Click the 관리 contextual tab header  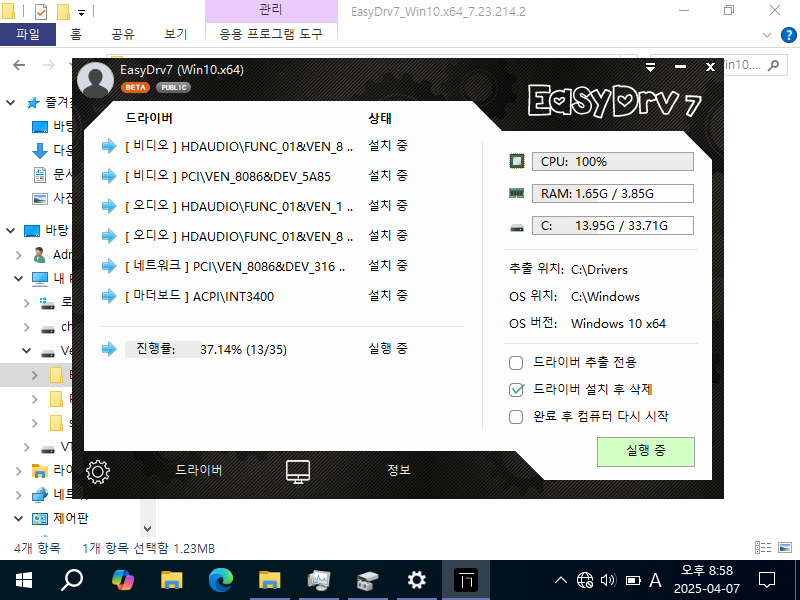(x=271, y=10)
